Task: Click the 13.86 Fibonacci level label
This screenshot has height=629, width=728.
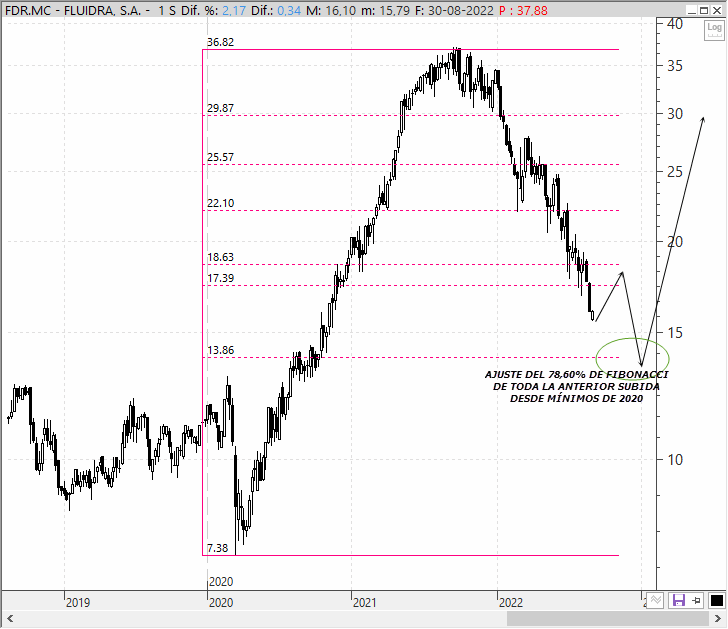Action: click(221, 350)
